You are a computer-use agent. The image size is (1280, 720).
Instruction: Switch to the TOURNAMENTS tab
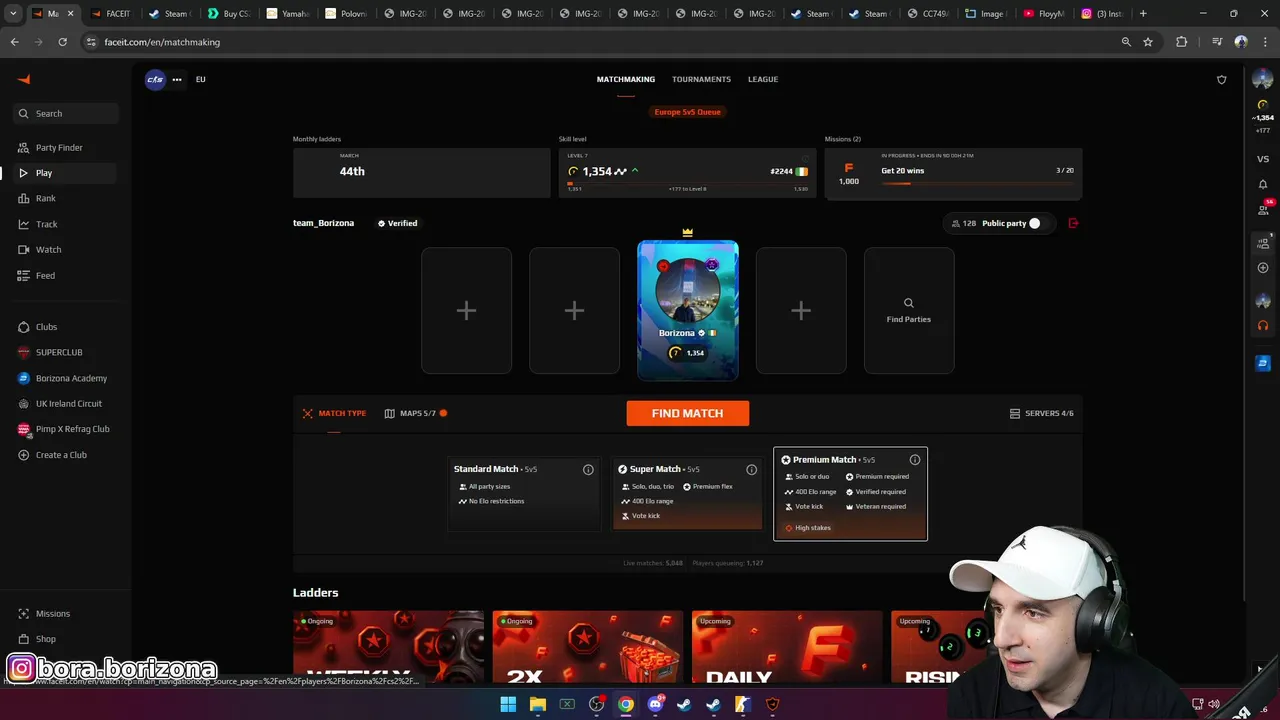click(701, 79)
